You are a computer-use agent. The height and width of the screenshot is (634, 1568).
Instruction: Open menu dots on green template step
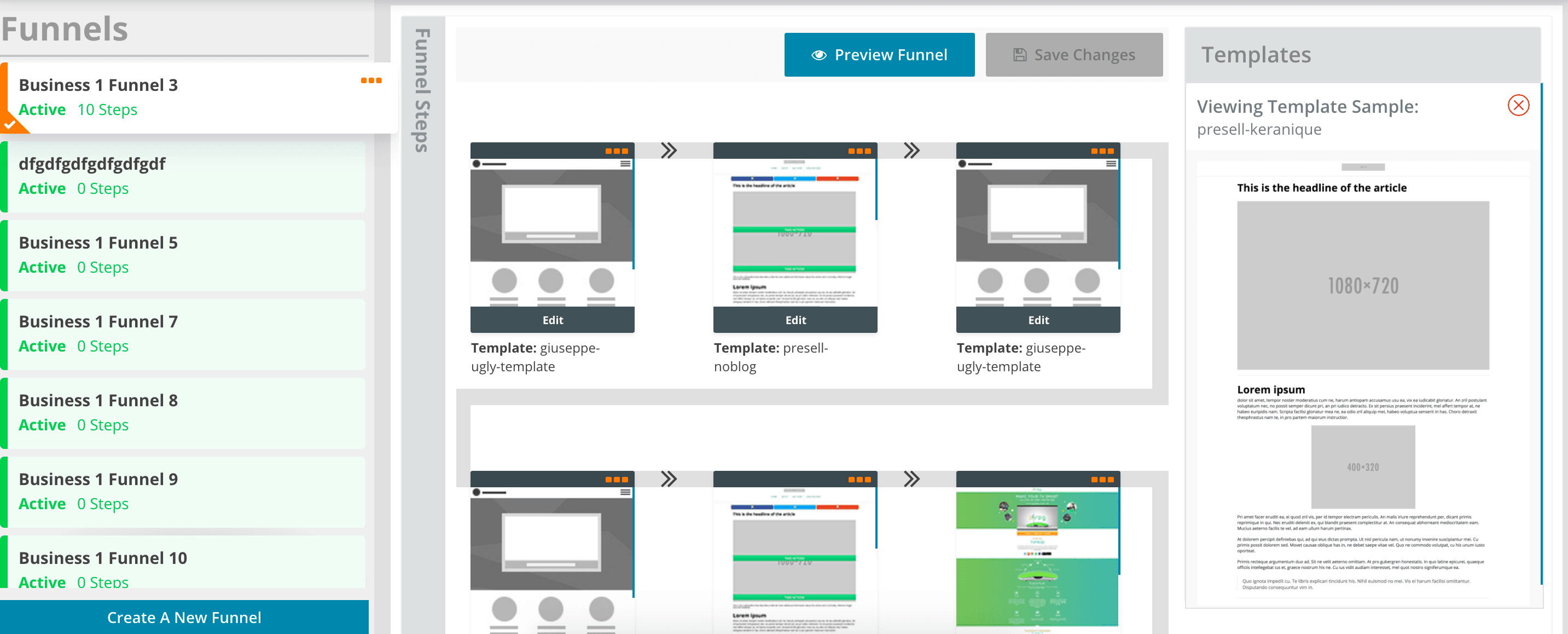click(1102, 479)
